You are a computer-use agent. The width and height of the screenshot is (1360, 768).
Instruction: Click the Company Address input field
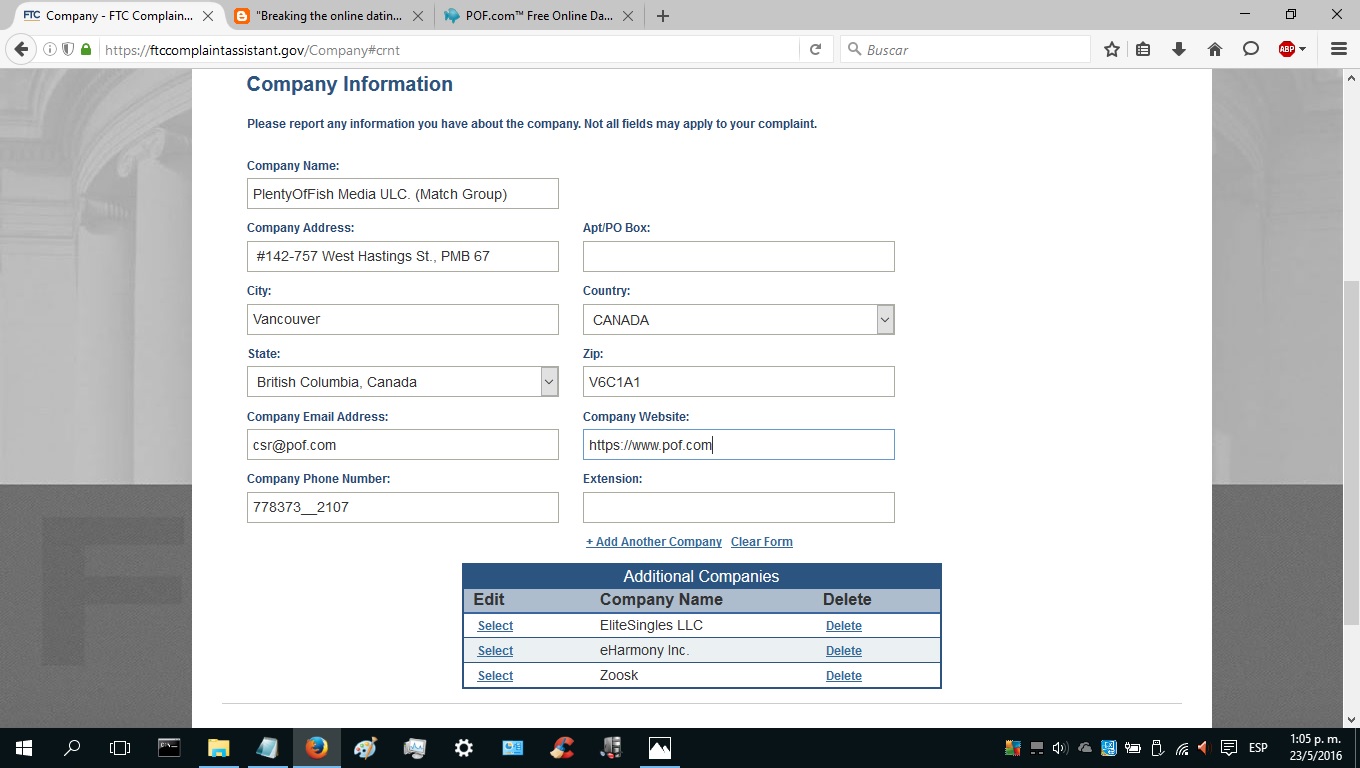[x=403, y=256]
